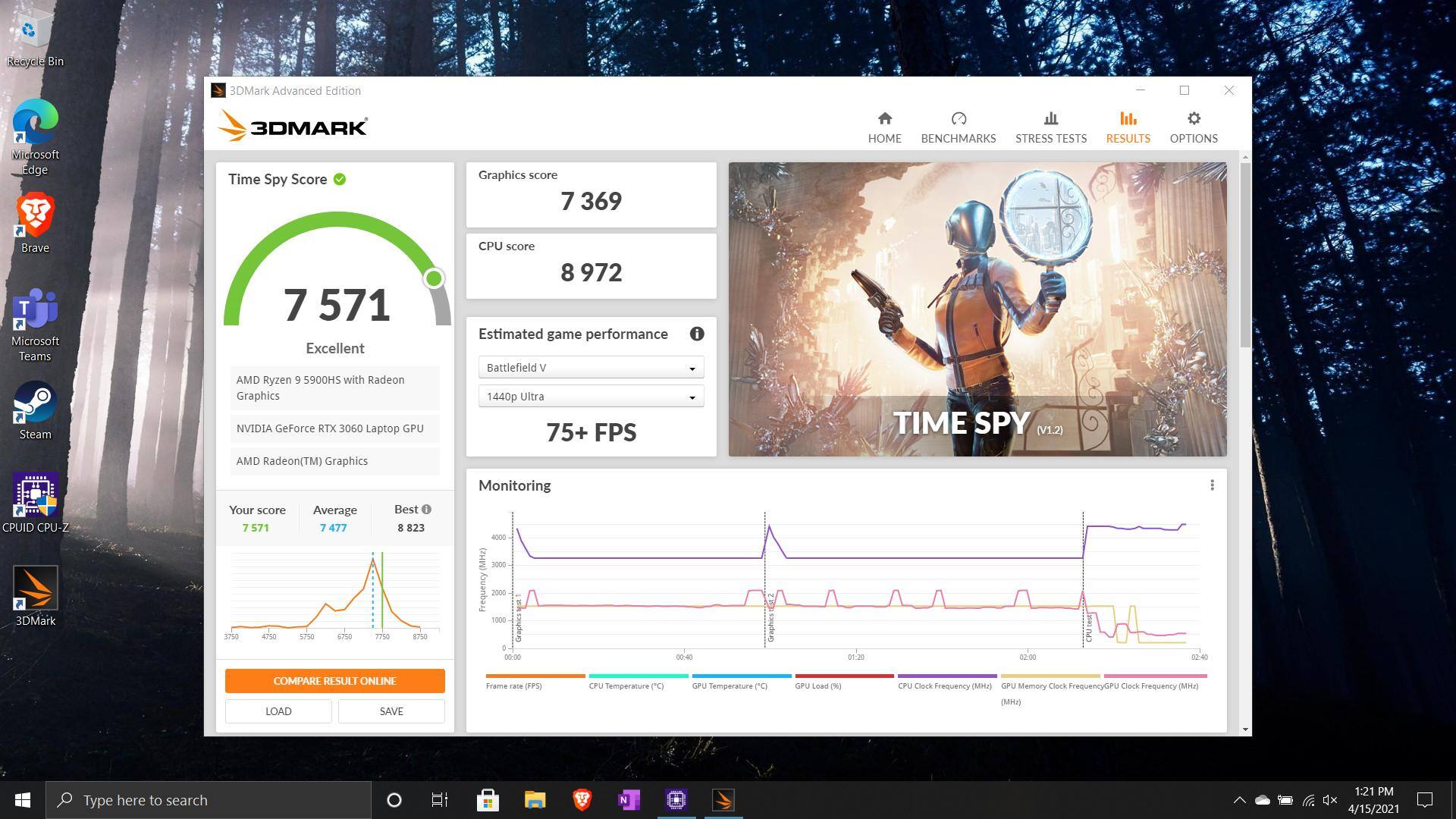Image resolution: width=1456 pixels, height=819 pixels.
Task: Expand the Battlefield V game dropdown
Action: point(591,368)
